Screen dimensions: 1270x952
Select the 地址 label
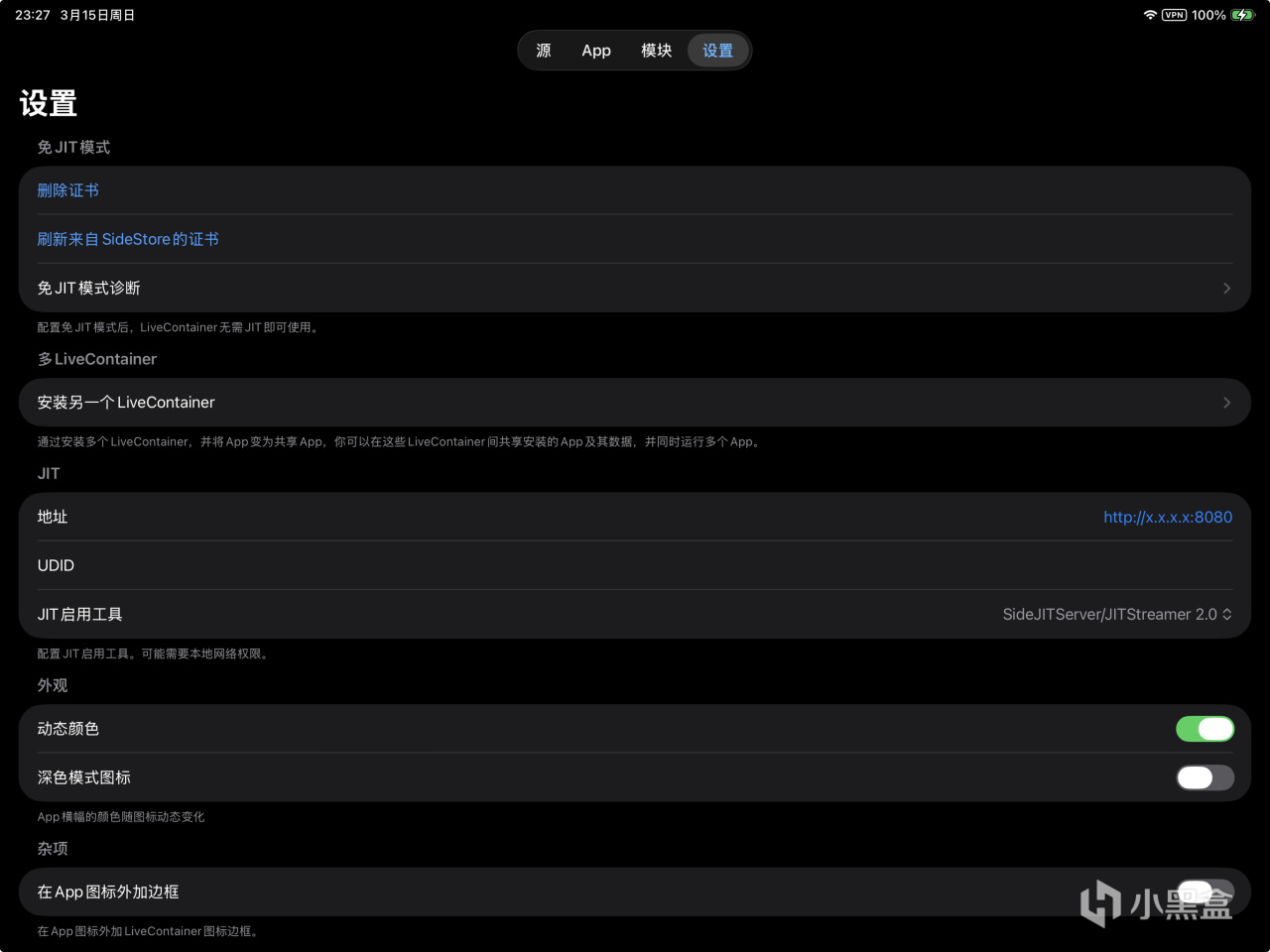tap(53, 517)
